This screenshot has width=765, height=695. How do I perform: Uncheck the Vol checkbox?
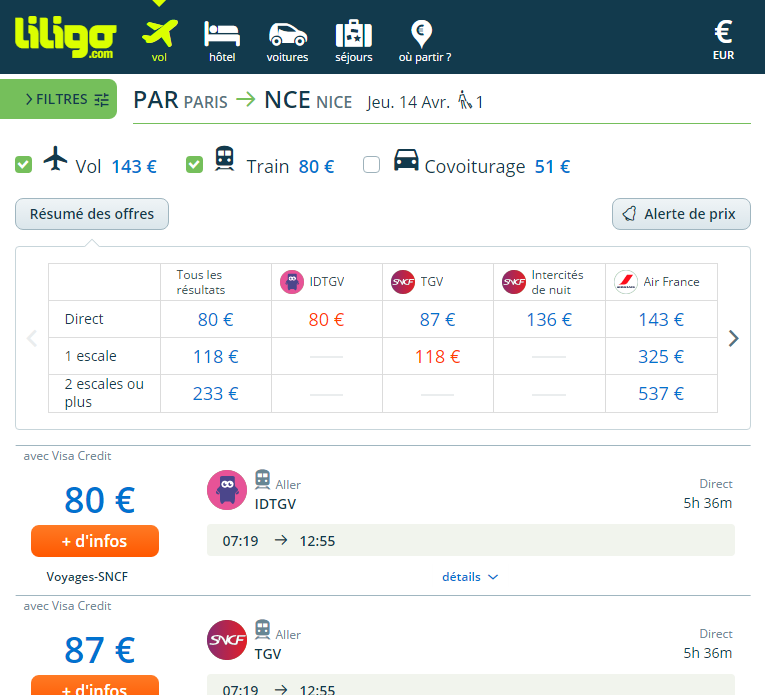point(23,164)
